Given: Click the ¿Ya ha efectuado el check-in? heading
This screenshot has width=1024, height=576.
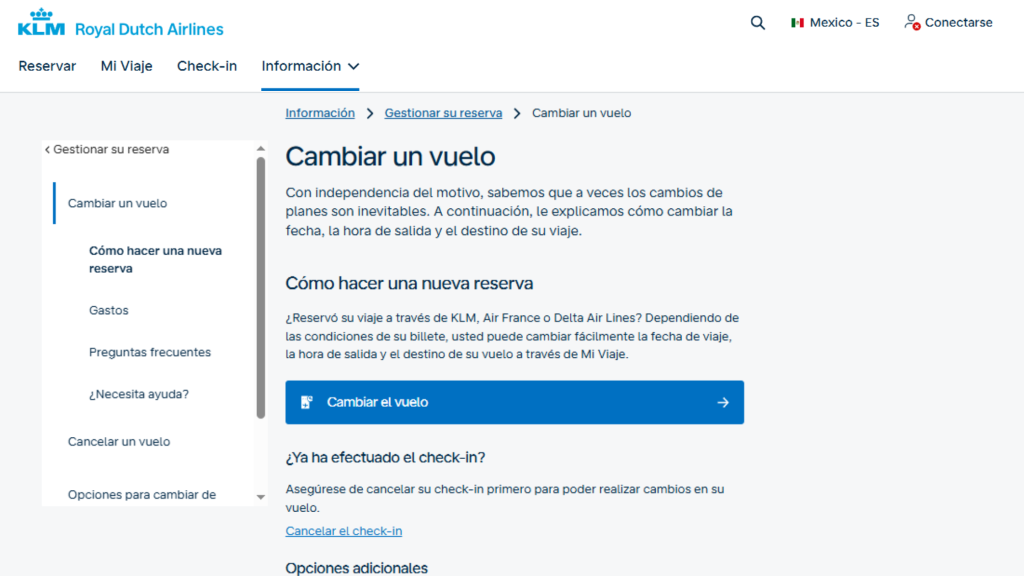Looking at the screenshot, I should coord(385,458).
